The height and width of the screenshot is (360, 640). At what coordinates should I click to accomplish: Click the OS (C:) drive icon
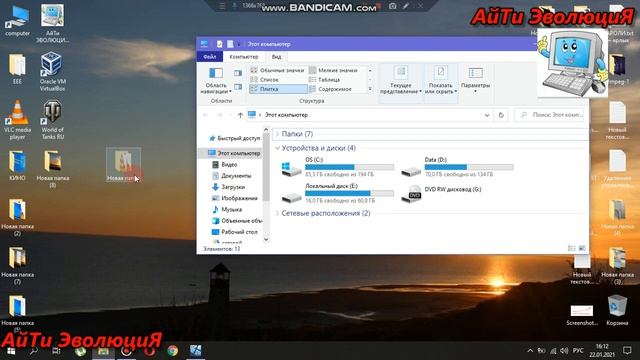291,168
